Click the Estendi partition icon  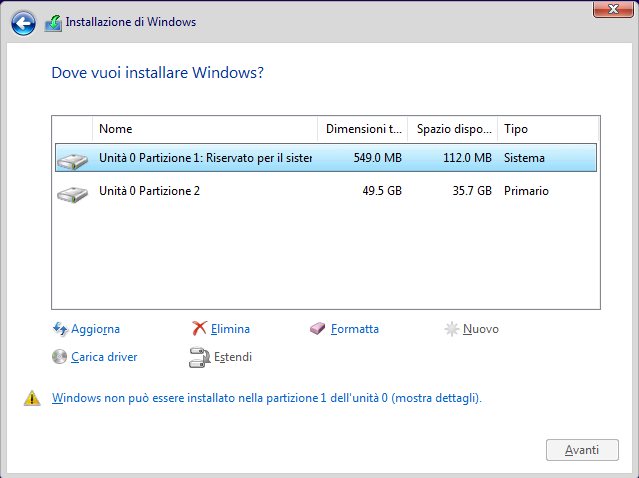tap(198, 357)
